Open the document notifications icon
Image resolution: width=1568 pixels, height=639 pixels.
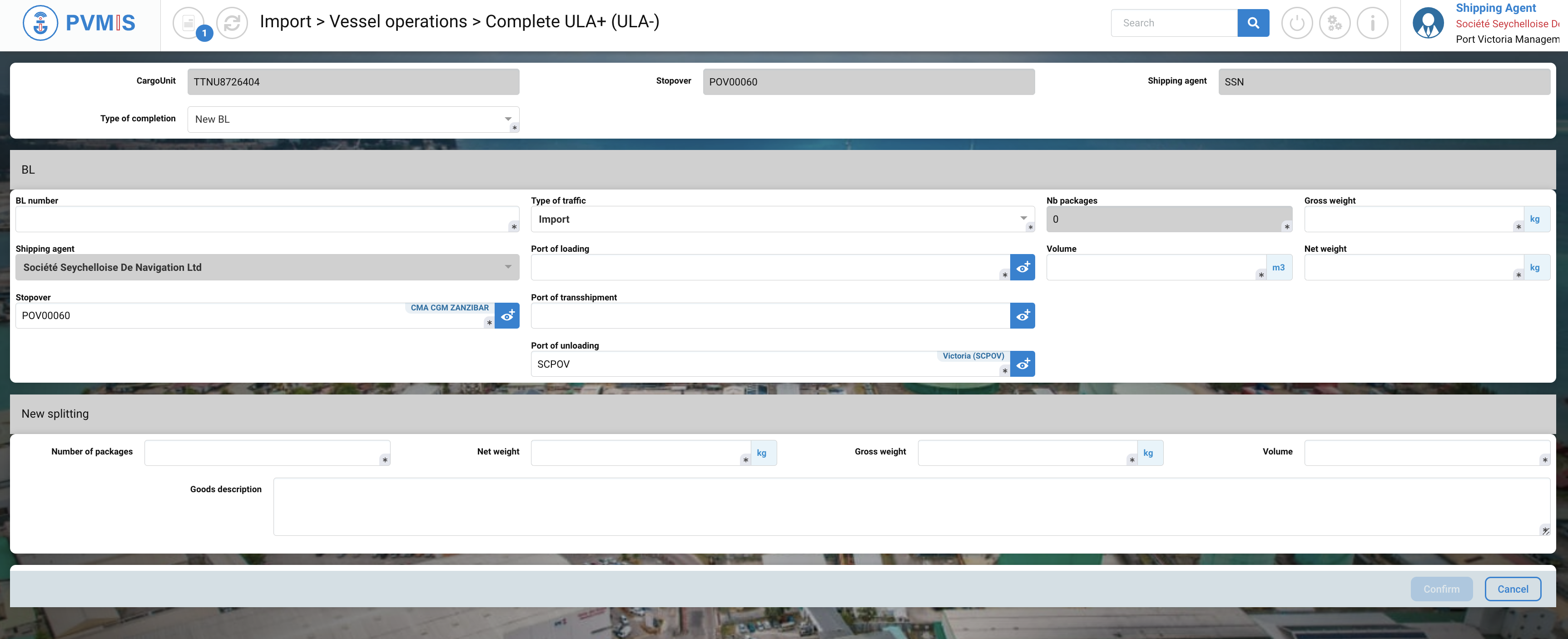tap(188, 23)
